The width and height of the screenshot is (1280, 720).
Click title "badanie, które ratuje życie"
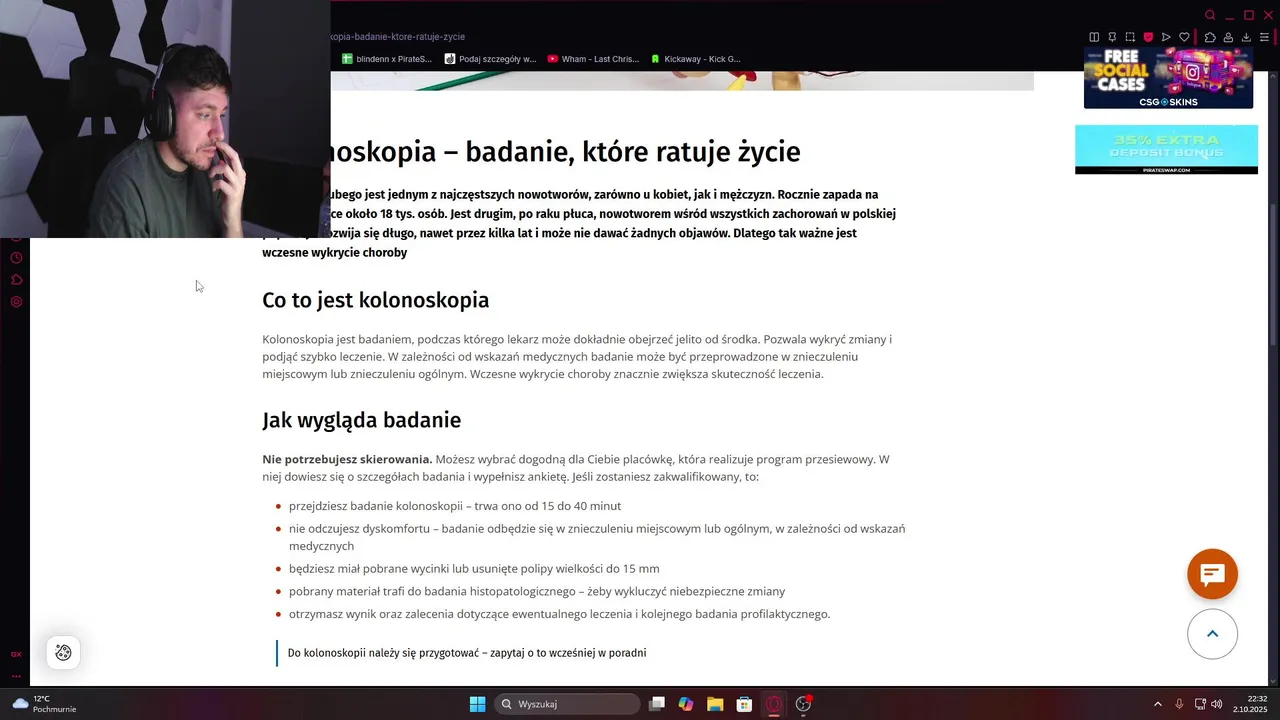pos(633,152)
